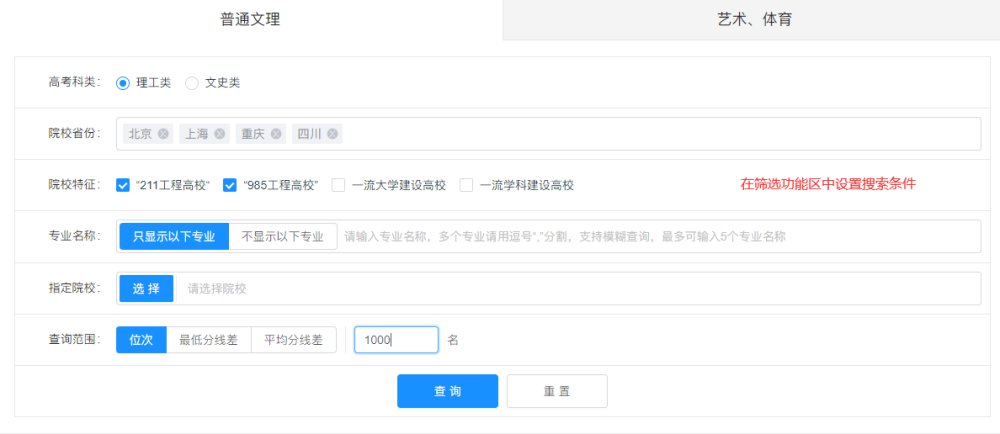This screenshot has width=1000, height=434.
Task: Remove the 四川 province tag
Action: point(332,134)
